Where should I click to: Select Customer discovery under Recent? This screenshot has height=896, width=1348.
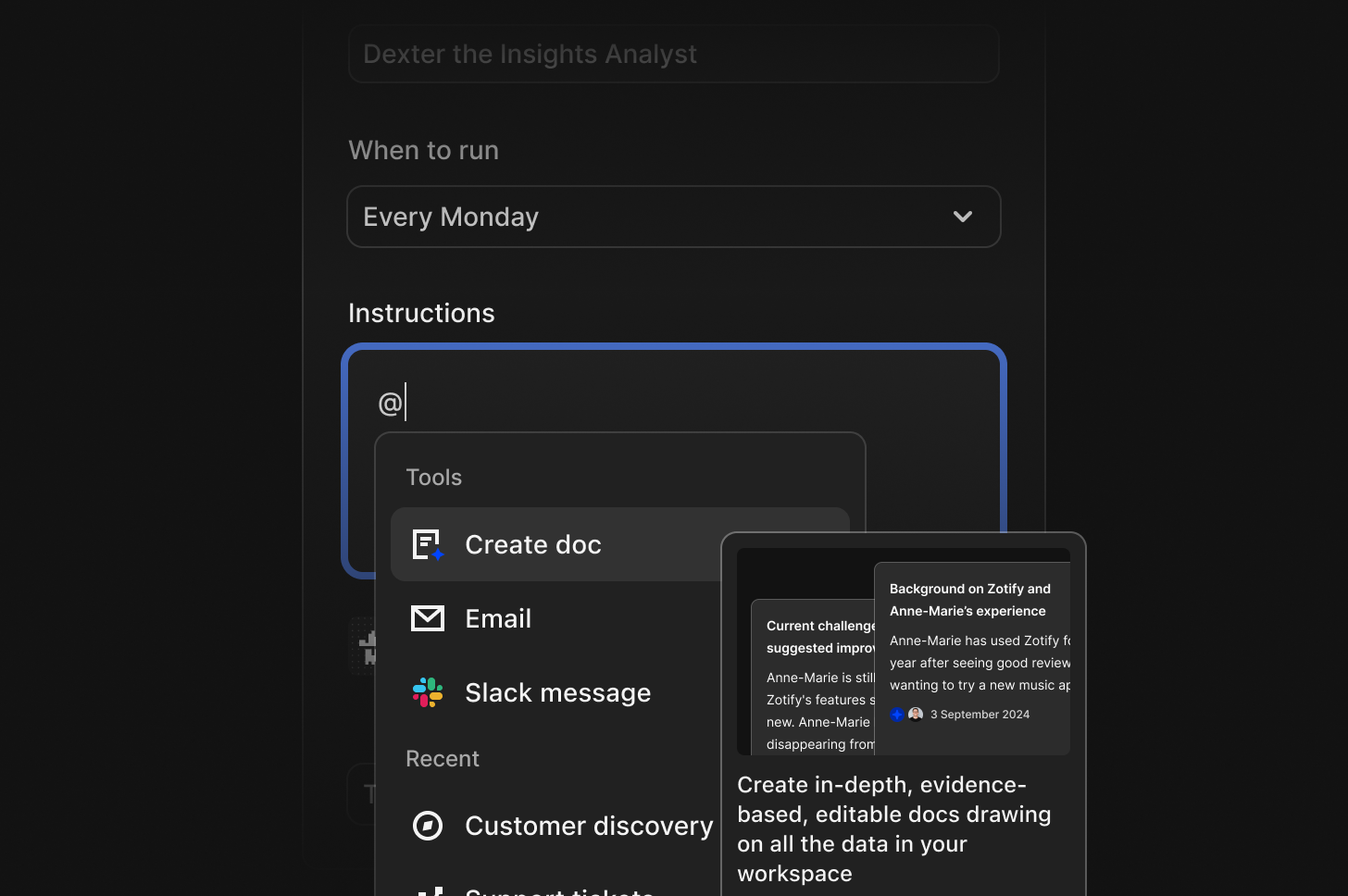click(589, 826)
